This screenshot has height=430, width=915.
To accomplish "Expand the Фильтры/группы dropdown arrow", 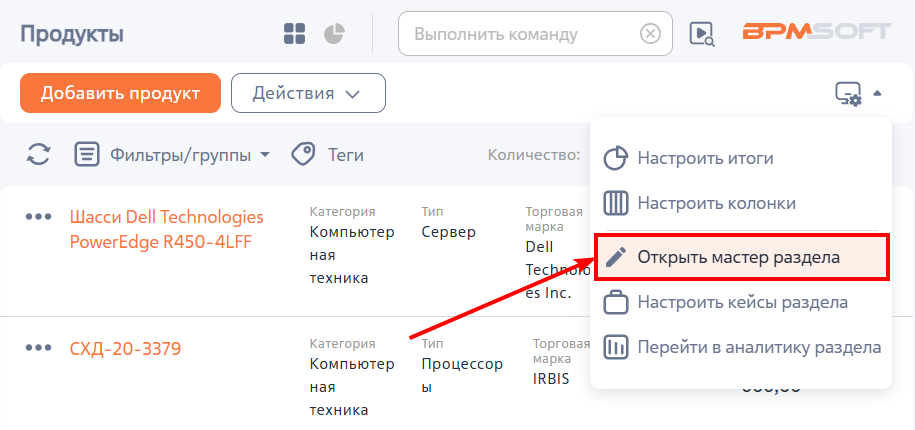I will [265, 155].
